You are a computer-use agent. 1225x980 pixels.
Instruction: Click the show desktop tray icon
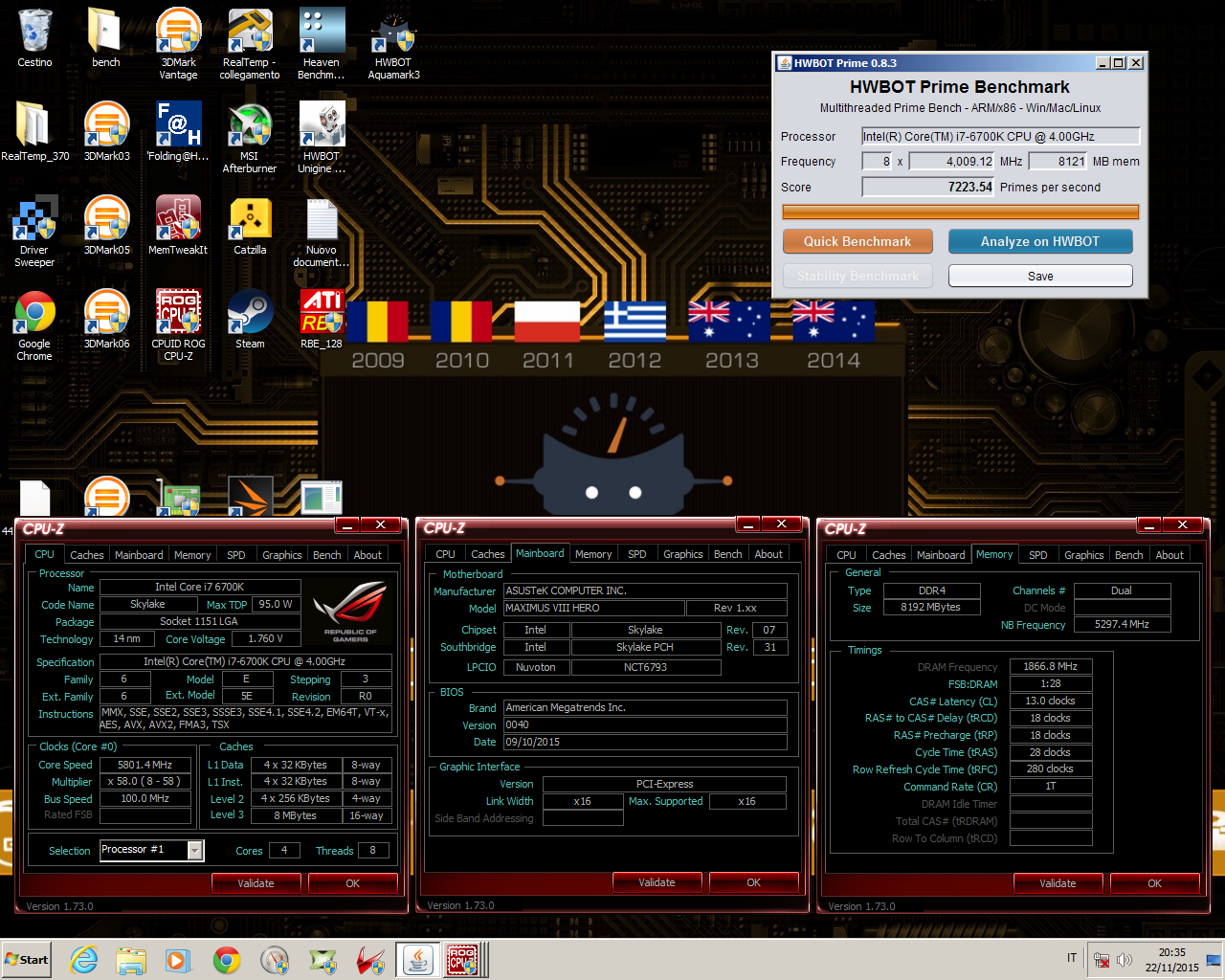[x=1214, y=960]
